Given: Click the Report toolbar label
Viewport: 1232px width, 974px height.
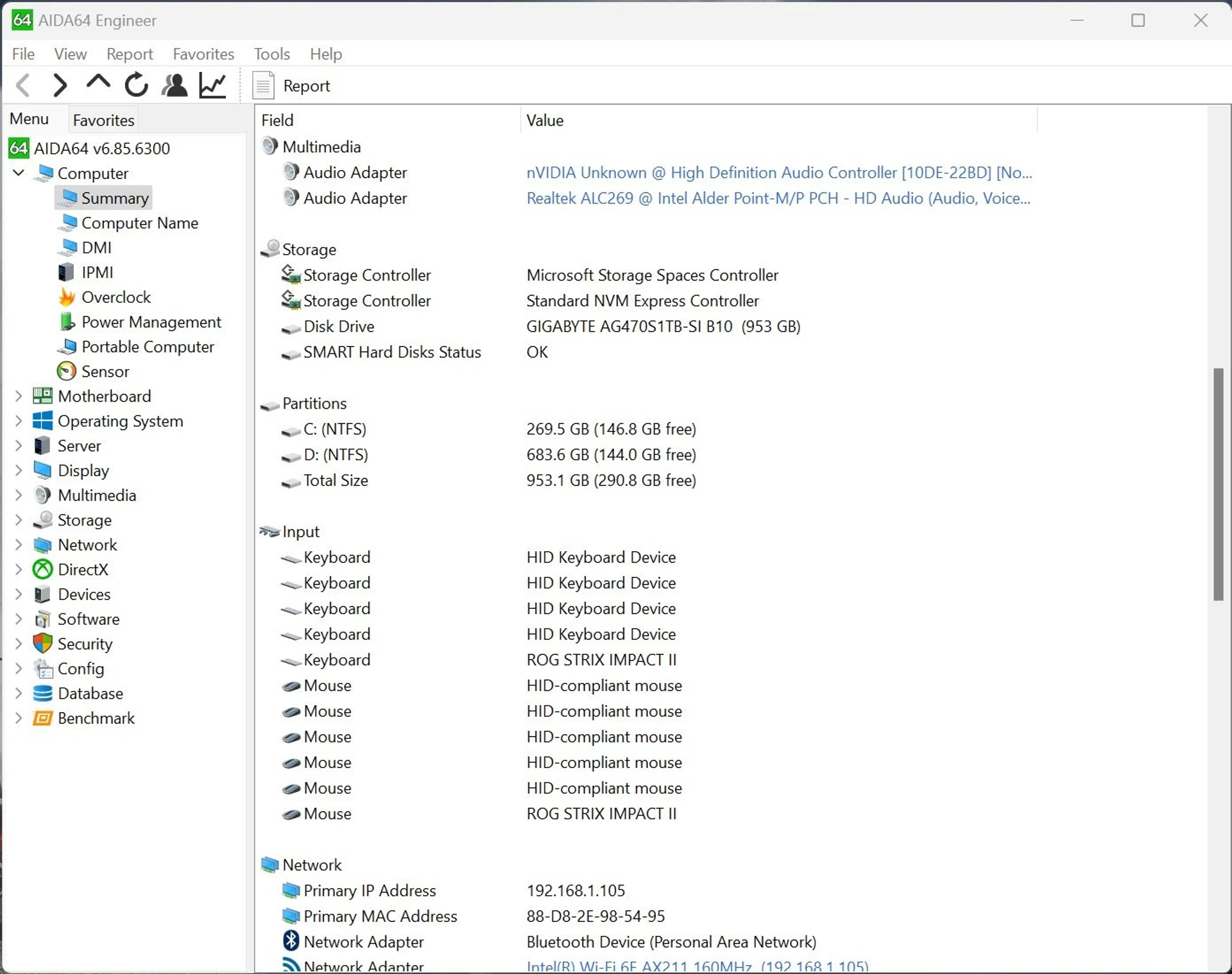Looking at the screenshot, I should 307,86.
